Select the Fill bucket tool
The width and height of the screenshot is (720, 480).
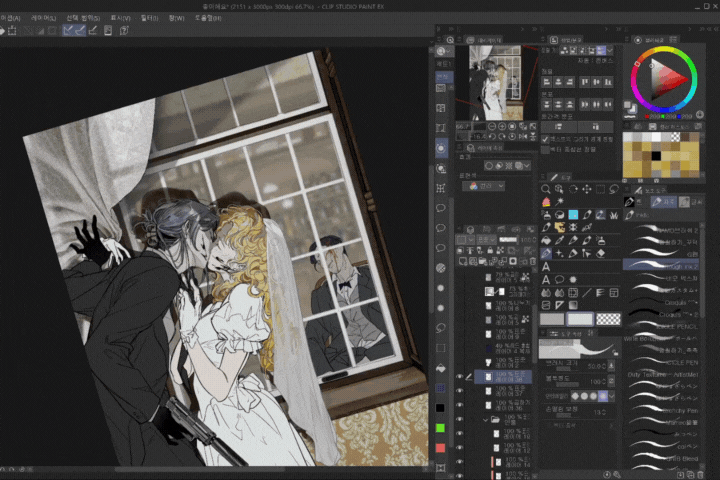coord(546,240)
